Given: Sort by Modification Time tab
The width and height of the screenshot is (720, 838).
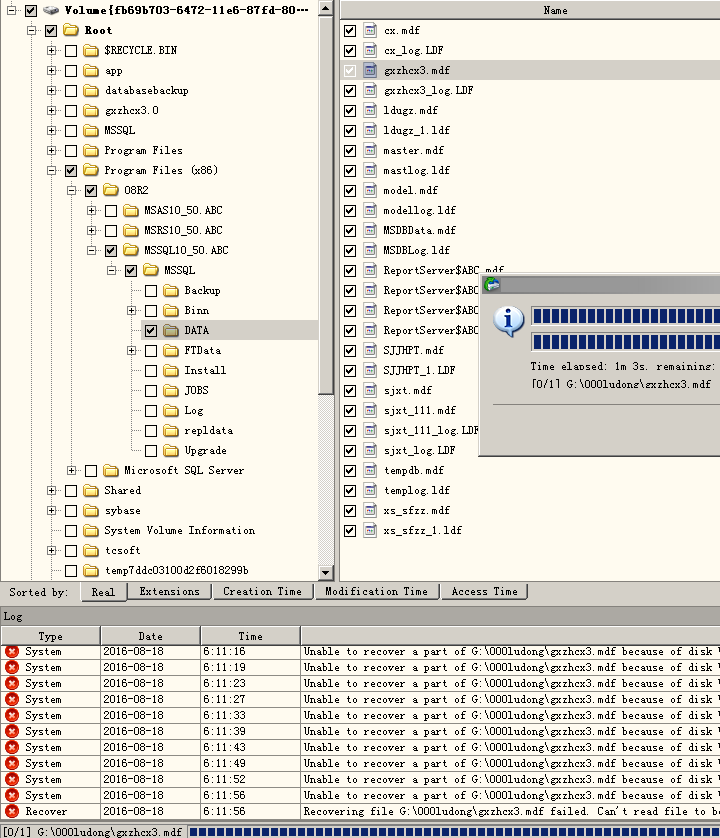Looking at the screenshot, I should (377, 591).
